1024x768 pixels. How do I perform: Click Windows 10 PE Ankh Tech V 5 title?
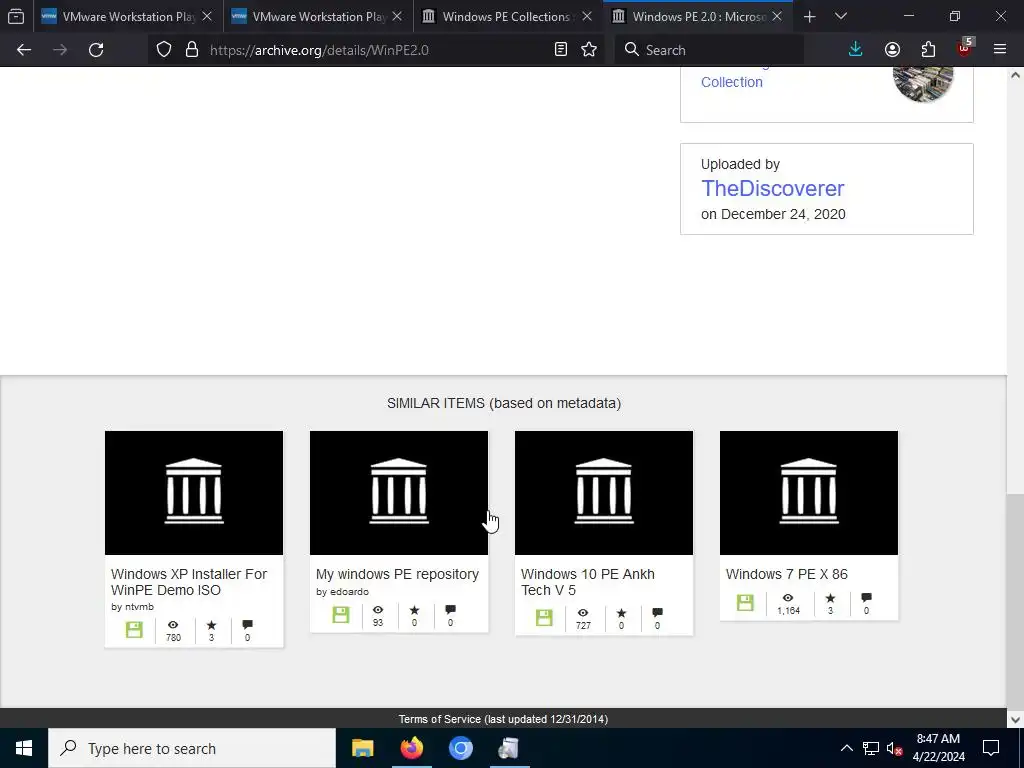tap(588, 582)
